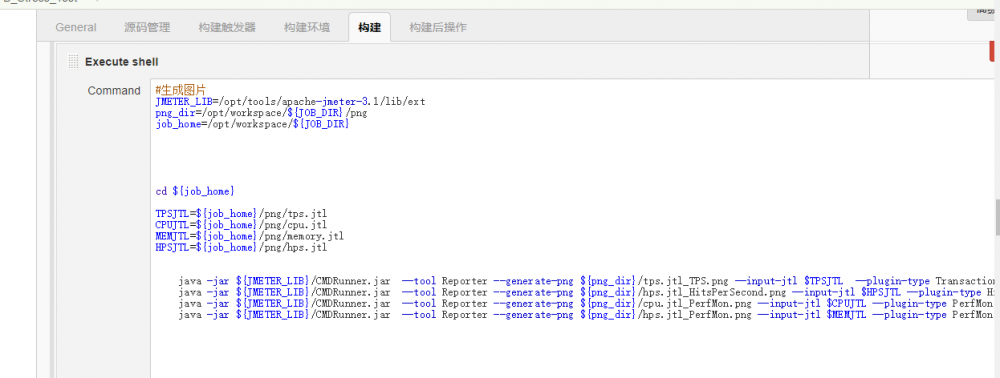Viewport: 1000px width, 378px height.
Task: Click the java command generating hps.jtl_HitsPerSecond.png
Action: [x=587, y=292]
